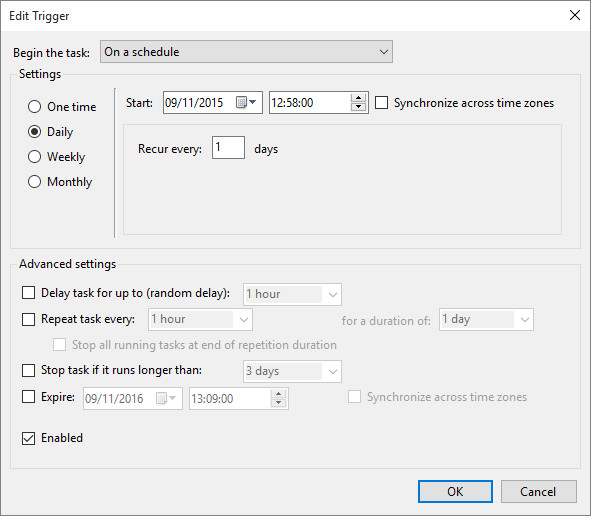
Task: Toggle Synchronize across time zones for Expire
Action: (x=354, y=397)
